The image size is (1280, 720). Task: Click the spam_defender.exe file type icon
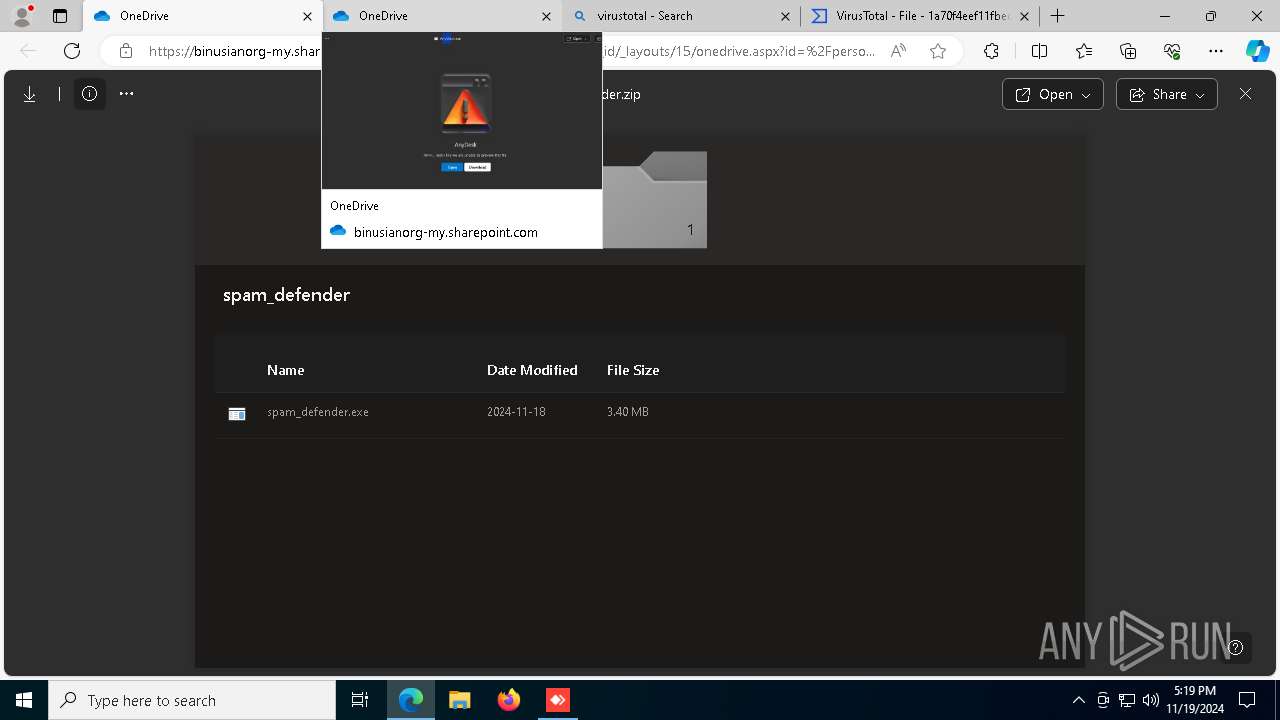[x=237, y=413]
